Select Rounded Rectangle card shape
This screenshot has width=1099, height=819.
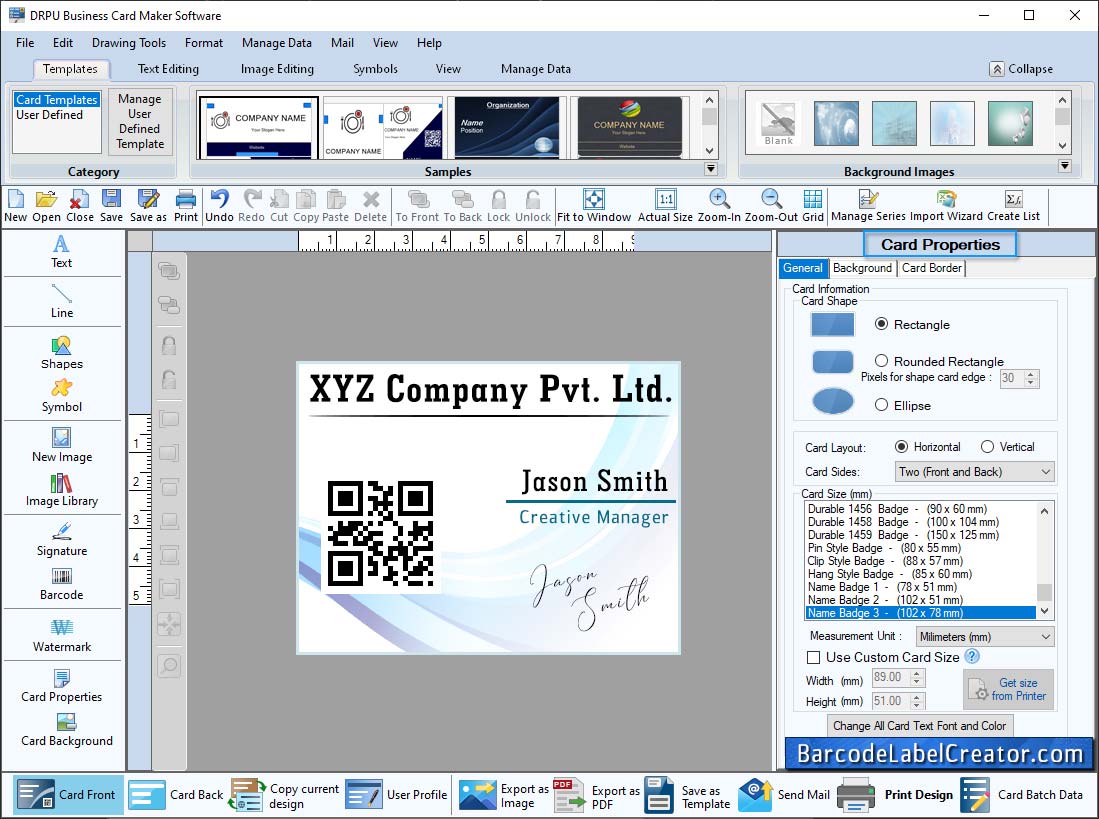pos(881,361)
